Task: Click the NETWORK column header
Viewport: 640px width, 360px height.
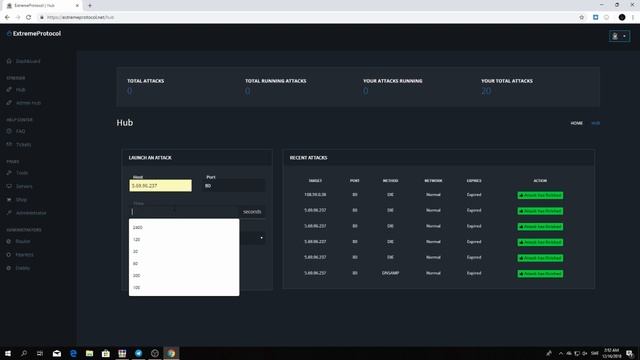Action: 433,181
